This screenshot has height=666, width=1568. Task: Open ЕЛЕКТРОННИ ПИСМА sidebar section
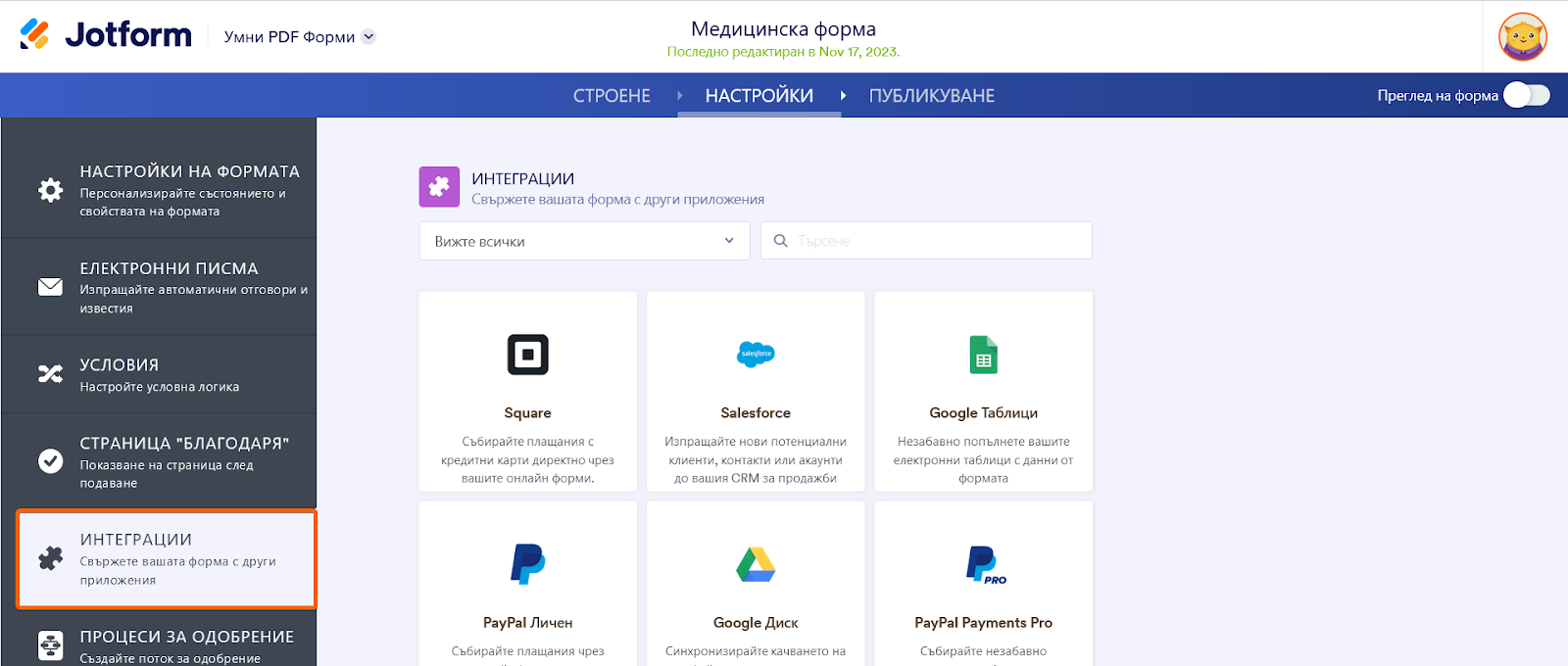click(159, 287)
